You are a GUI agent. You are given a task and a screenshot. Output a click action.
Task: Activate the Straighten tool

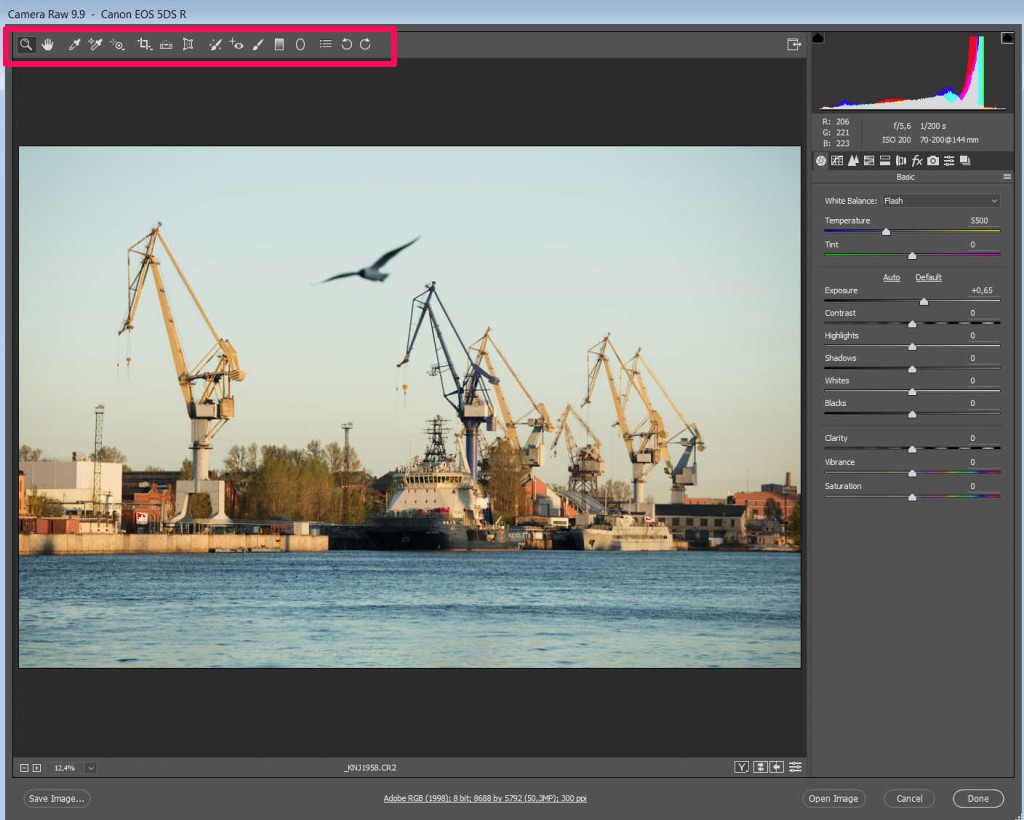(x=166, y=45)
